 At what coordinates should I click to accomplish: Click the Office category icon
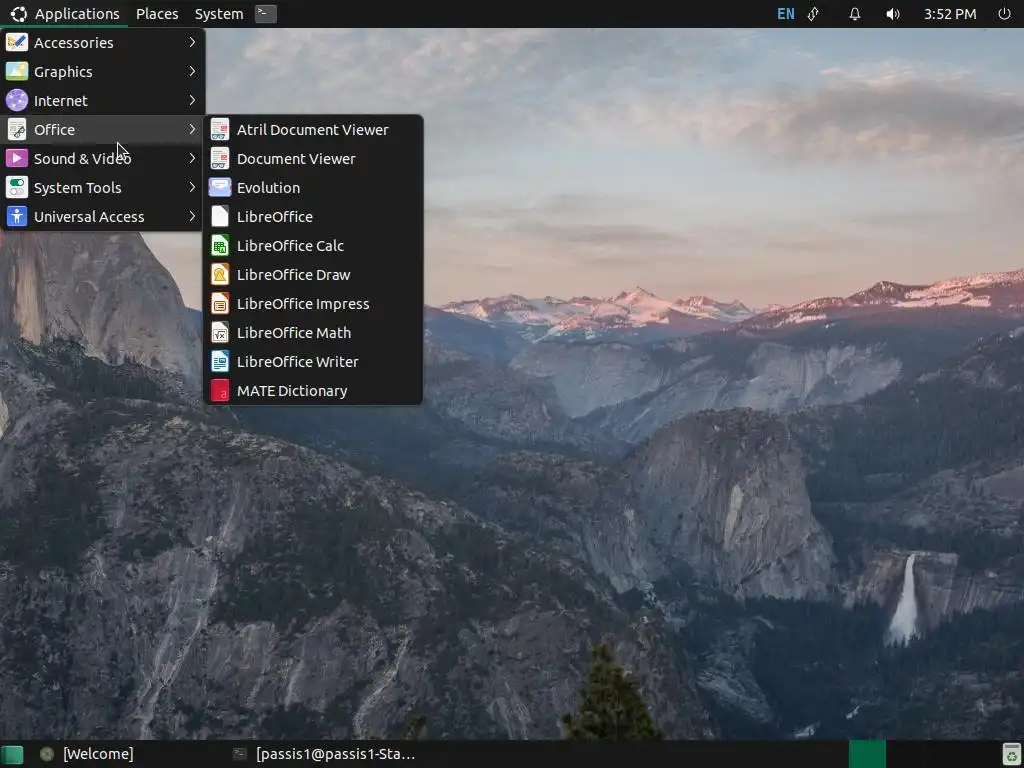tap(16, 129)
